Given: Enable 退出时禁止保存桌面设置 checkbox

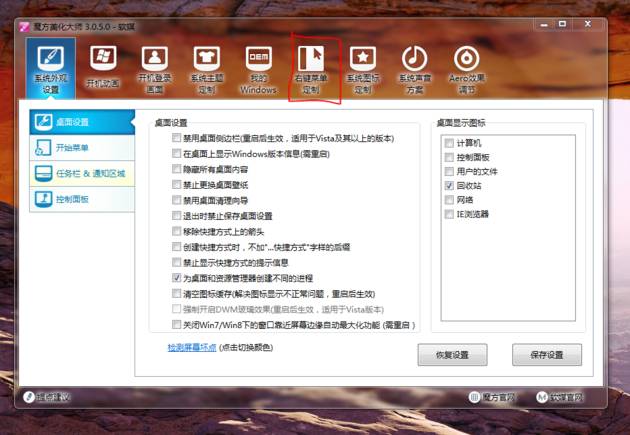Looking at the screenshot, I should coord(176,215).
